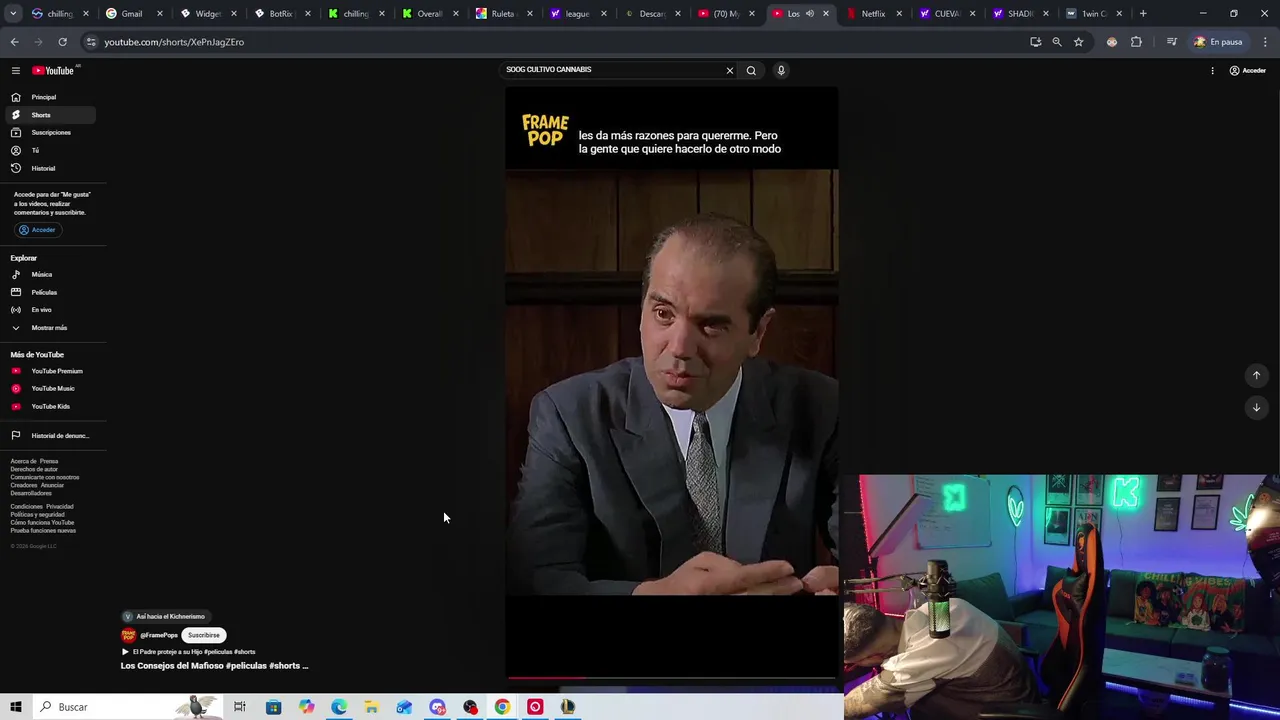Open Chrome three-dot menu

coord(1266,42)
